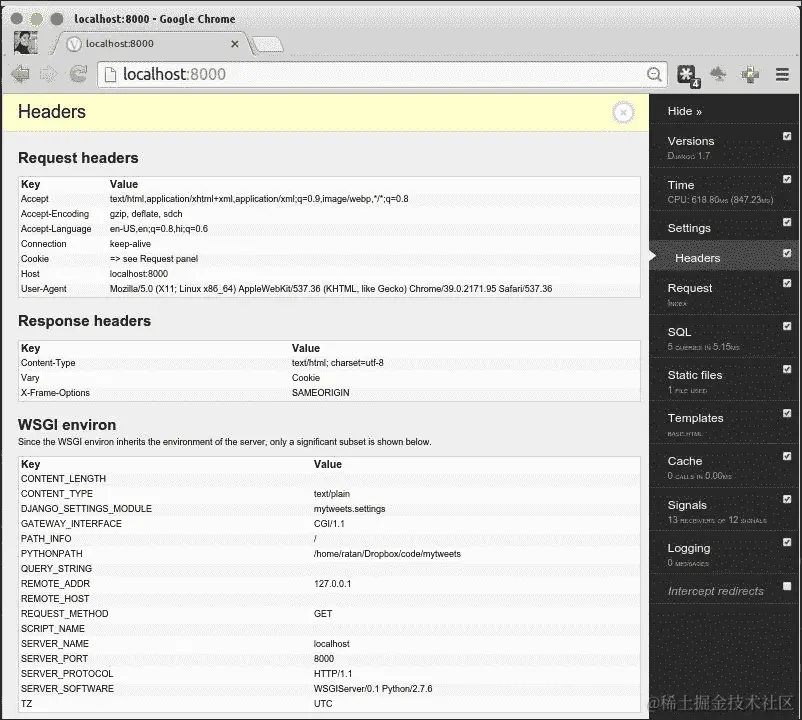Close the localhost:8000 tab
802x720 pixels.
[x=235, y=44]
